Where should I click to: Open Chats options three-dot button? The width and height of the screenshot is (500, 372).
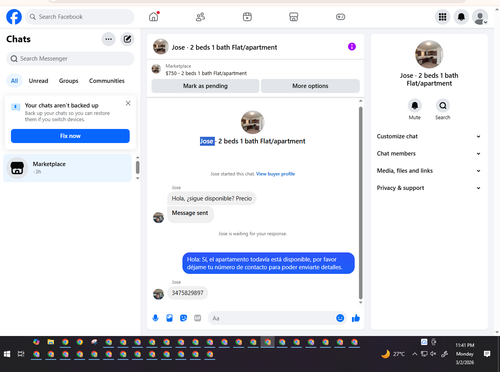(108, 39)
